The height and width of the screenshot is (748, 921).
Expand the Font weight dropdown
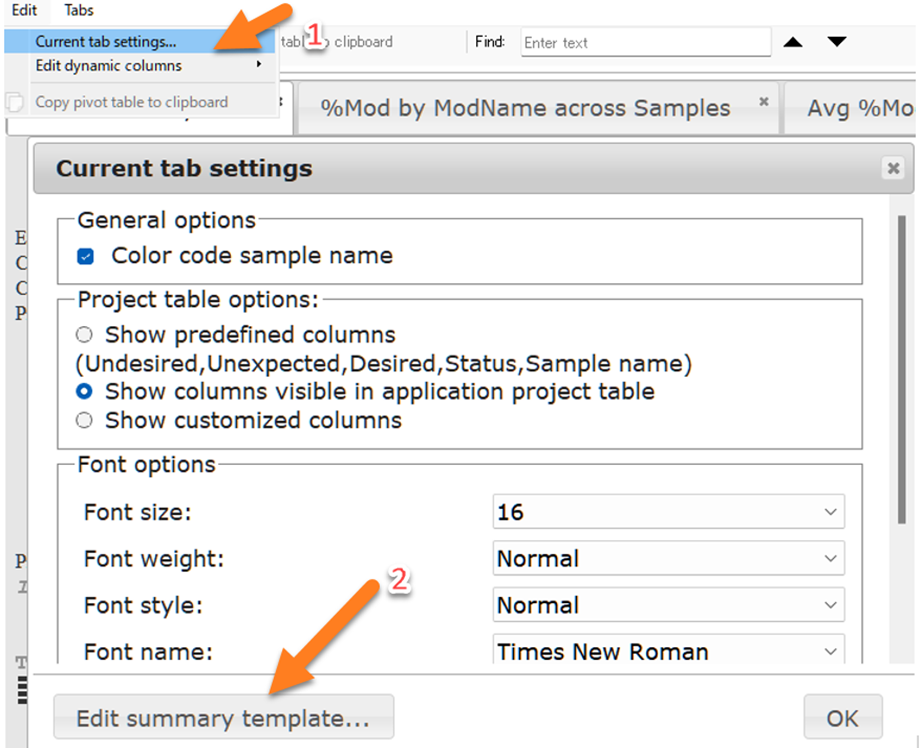click(668, 558)
